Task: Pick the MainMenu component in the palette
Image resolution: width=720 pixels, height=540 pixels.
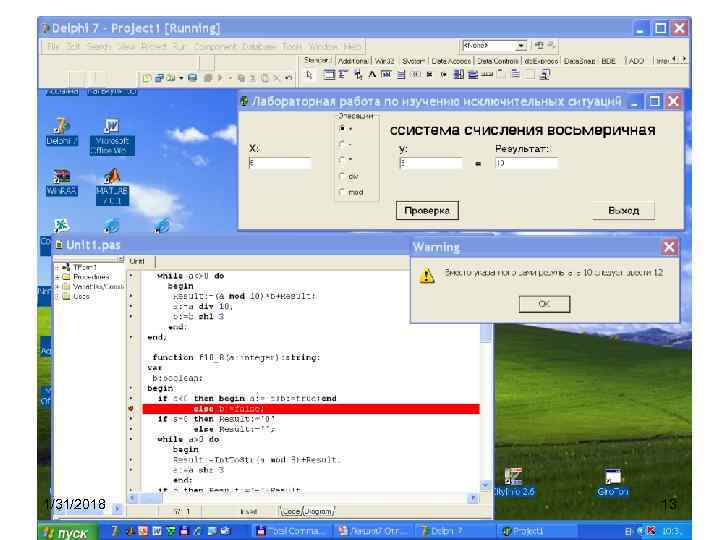Action: (343, 74)
